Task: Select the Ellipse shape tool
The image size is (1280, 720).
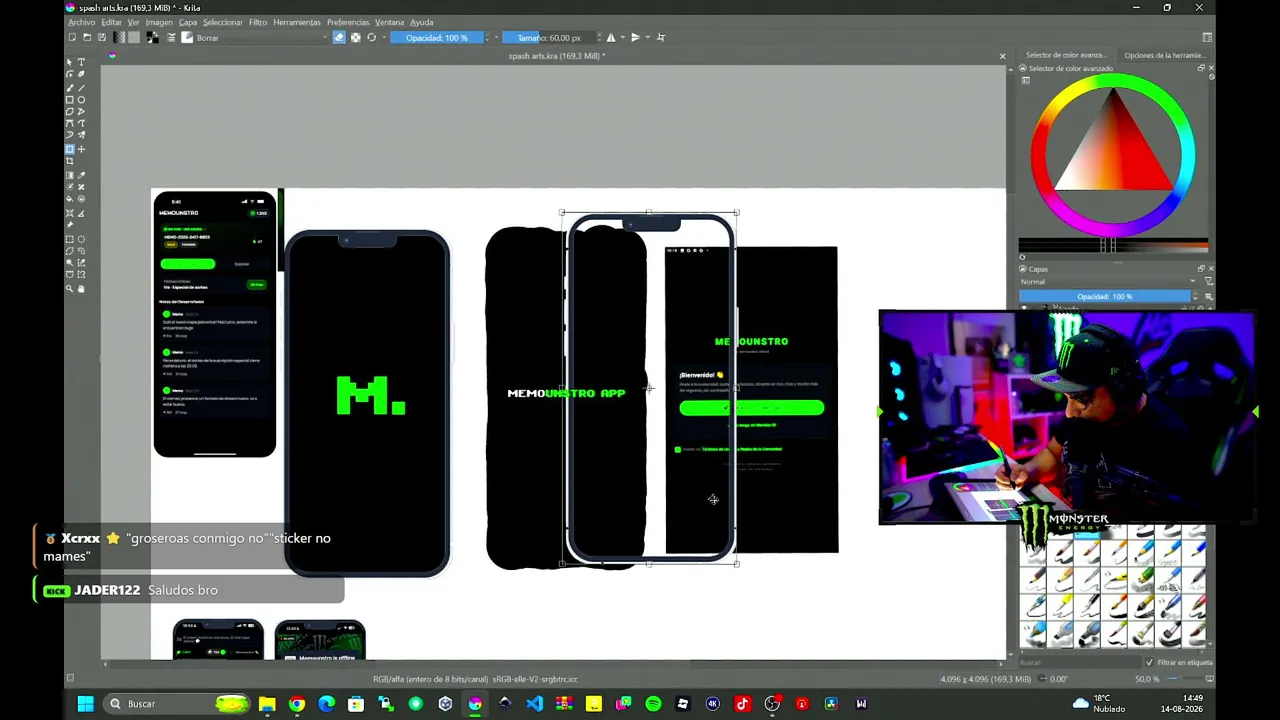Action: click(x=82, y=100)
